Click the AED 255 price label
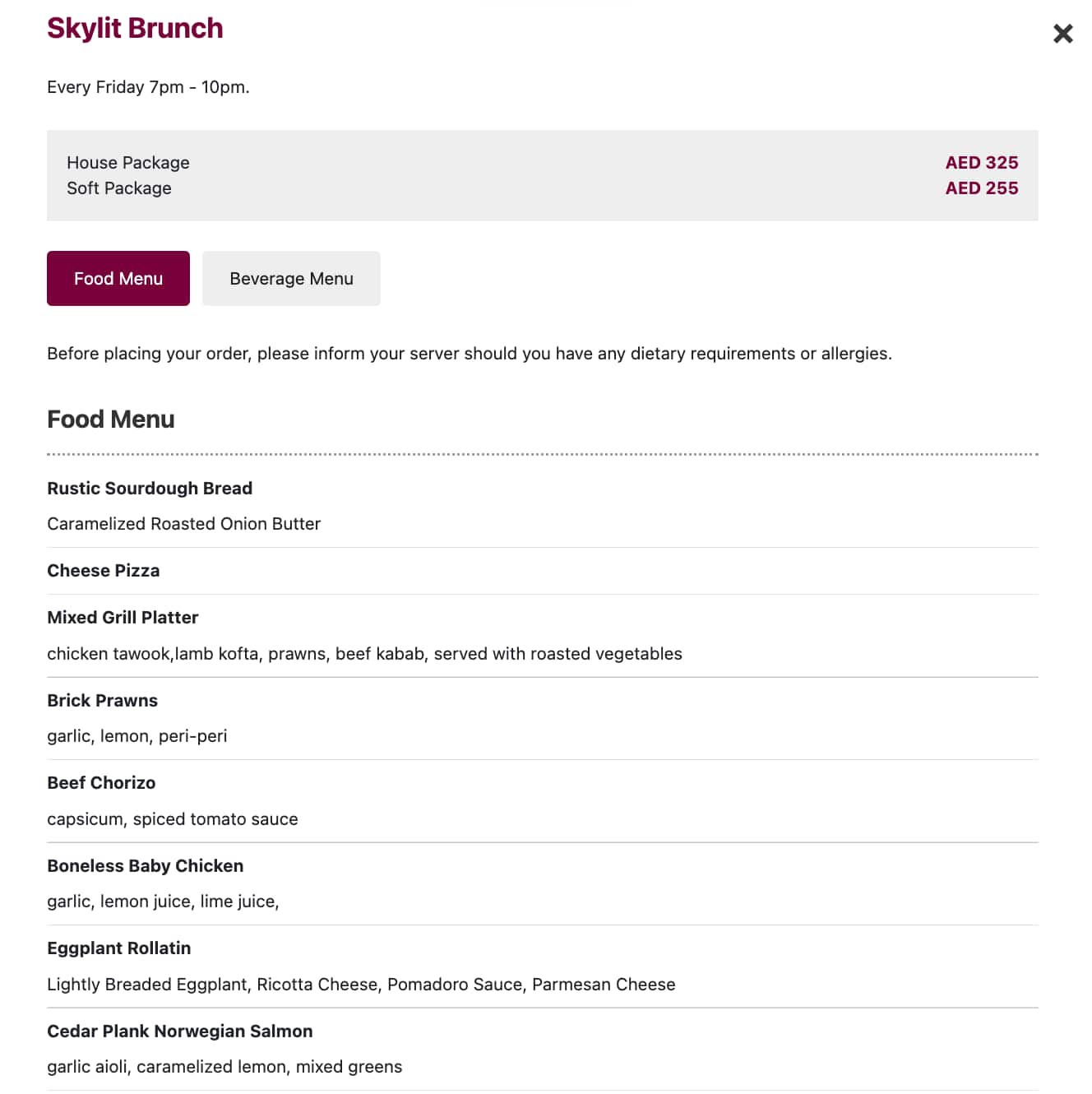Screen dimensions: 1092x1094 point(982,188)
